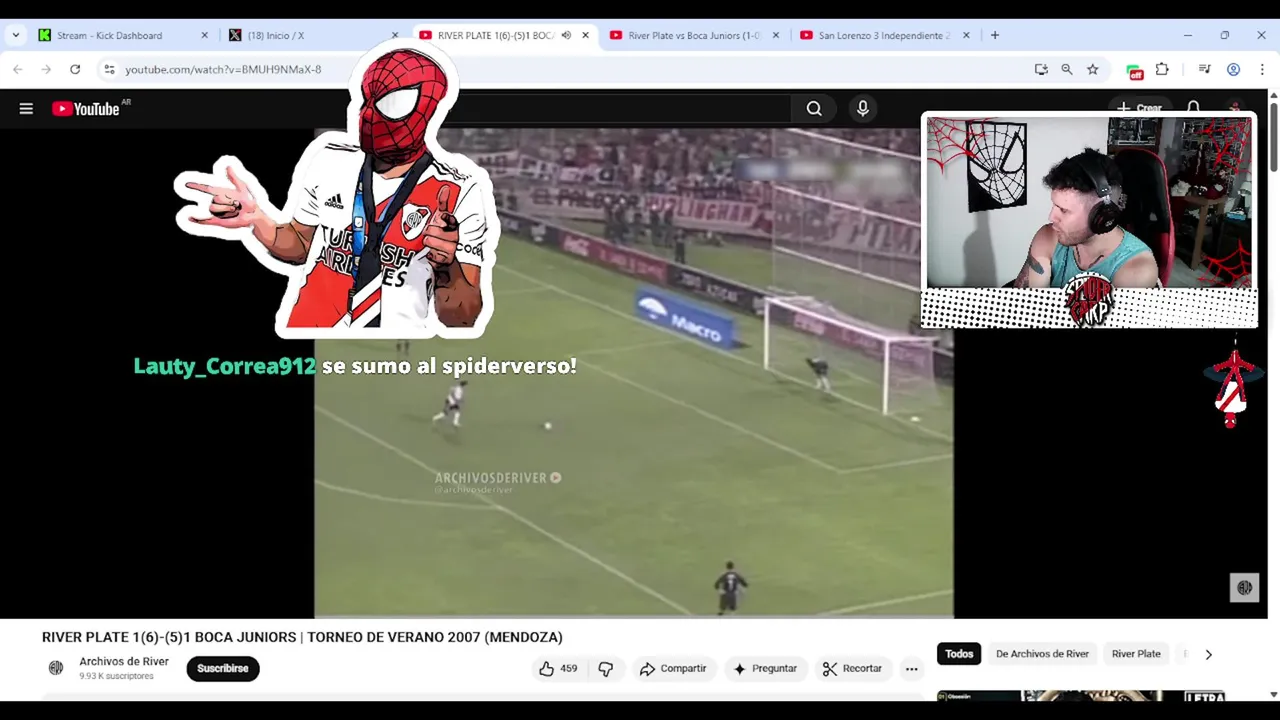Click scrollbar down arrow

(x=1273, y=694)
